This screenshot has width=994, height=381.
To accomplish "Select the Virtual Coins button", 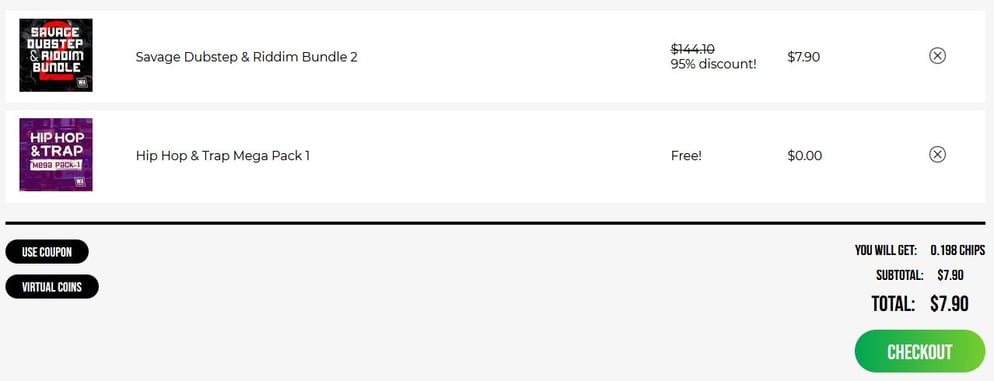I will point(52,287).
